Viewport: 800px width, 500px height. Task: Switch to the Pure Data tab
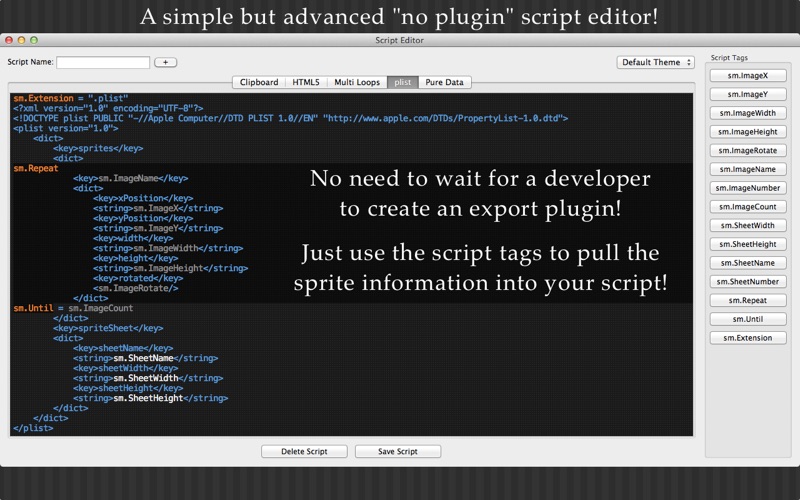[x=444, y=82]
